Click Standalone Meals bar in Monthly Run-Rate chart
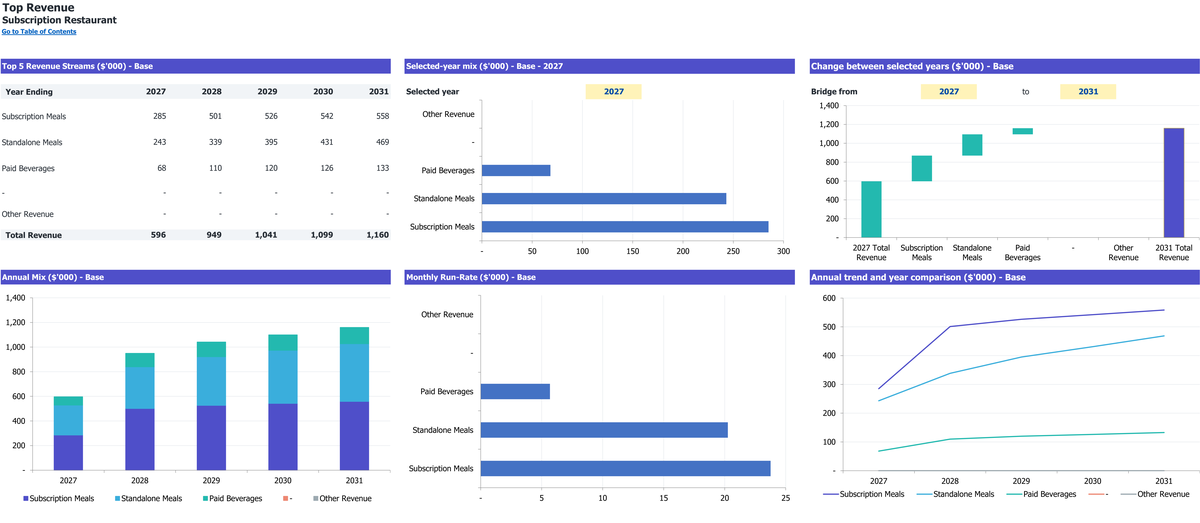Screen dimensions: 1200x523 (x=604, y=430)
